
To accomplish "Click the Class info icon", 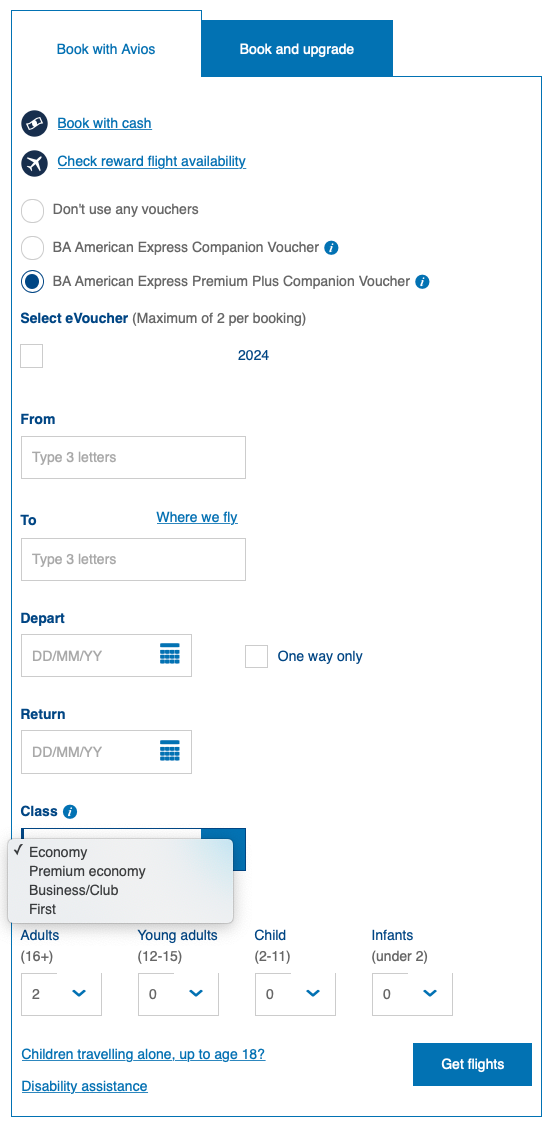I will point(70,812).
